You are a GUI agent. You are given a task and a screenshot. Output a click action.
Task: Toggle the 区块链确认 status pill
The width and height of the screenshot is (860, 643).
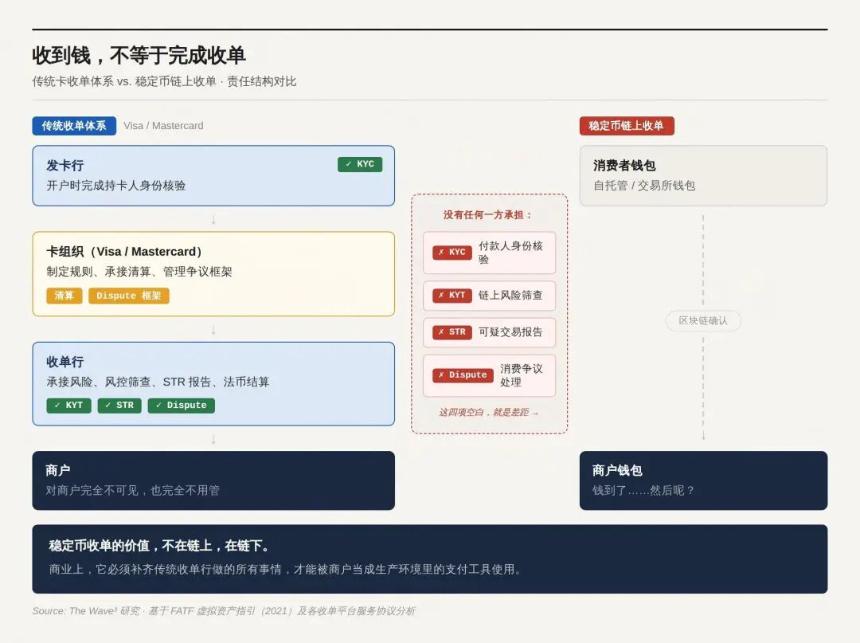(x=702, y=321)
